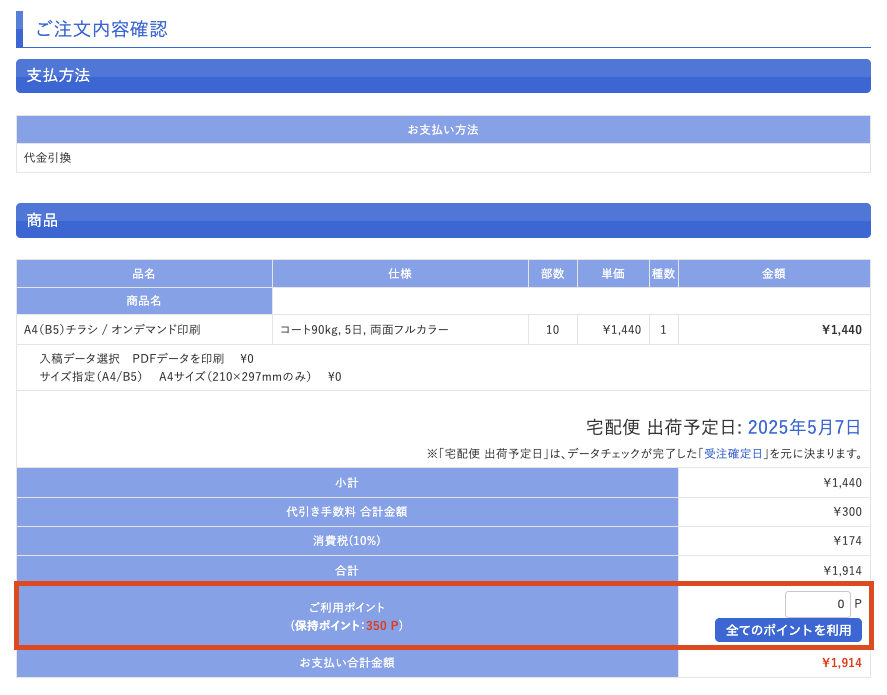This screenshot has height=695, width=887.
Task: Click the 入稿データ選択 option line
Action: tap(147, 359)
